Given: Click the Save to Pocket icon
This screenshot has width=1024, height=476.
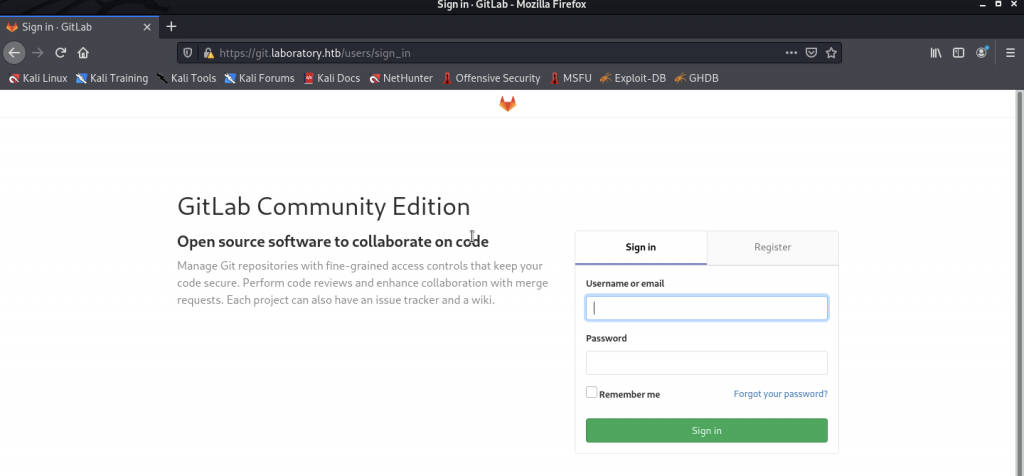Looking at the screenshot, I should coord(811,53).
